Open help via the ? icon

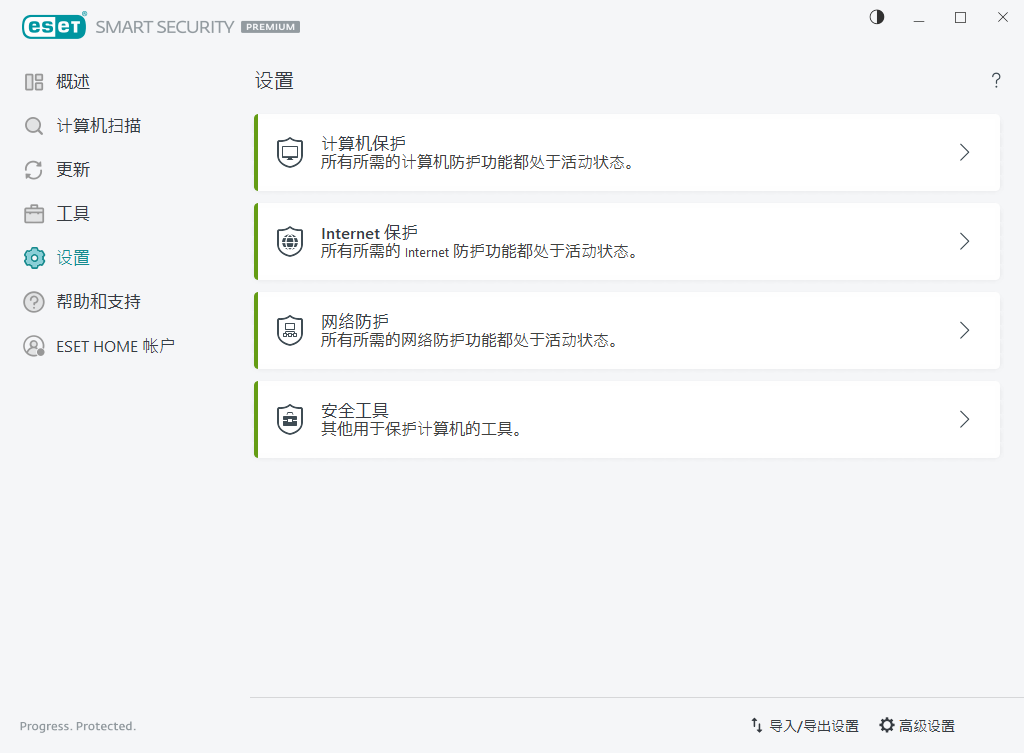pyautogui.click(x=996, y=81)
